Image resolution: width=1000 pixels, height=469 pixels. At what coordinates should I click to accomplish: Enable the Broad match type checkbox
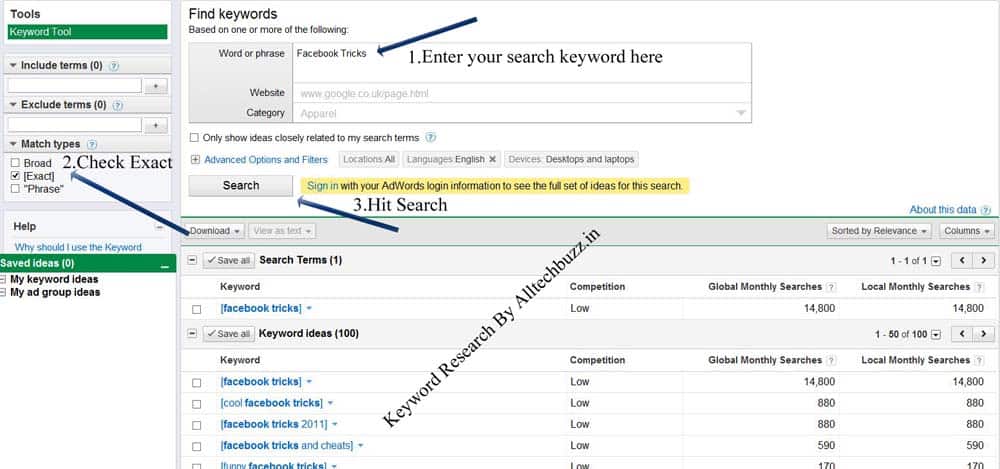(15, 163)
